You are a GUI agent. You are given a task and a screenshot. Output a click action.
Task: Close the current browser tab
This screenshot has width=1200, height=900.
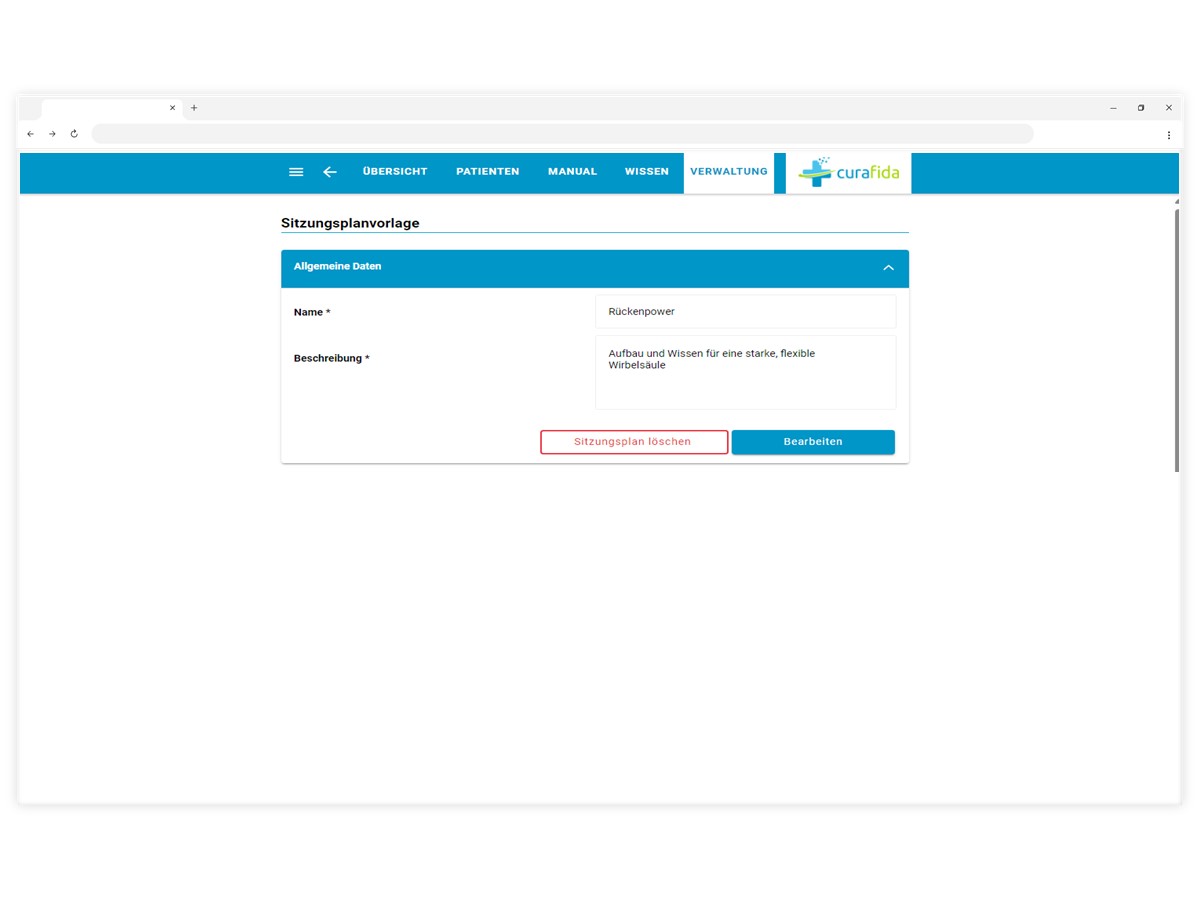coord(172,108)
